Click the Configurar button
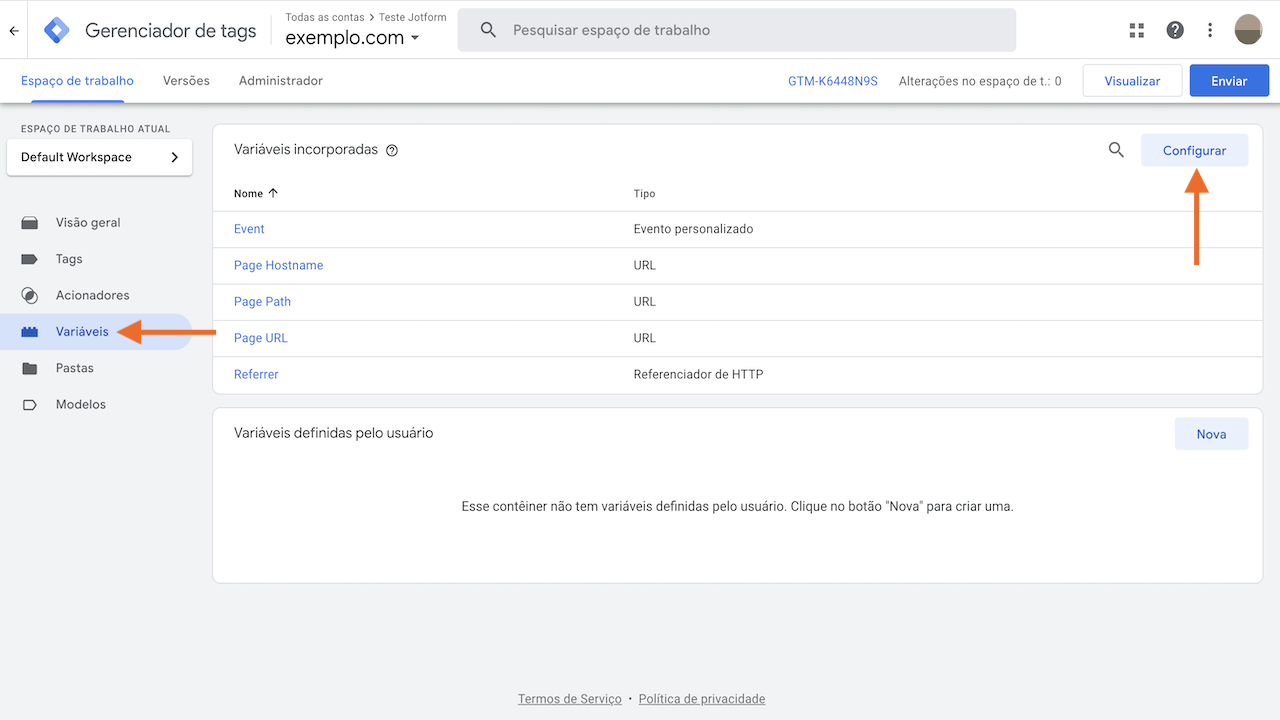 (x=1194, y=150)
